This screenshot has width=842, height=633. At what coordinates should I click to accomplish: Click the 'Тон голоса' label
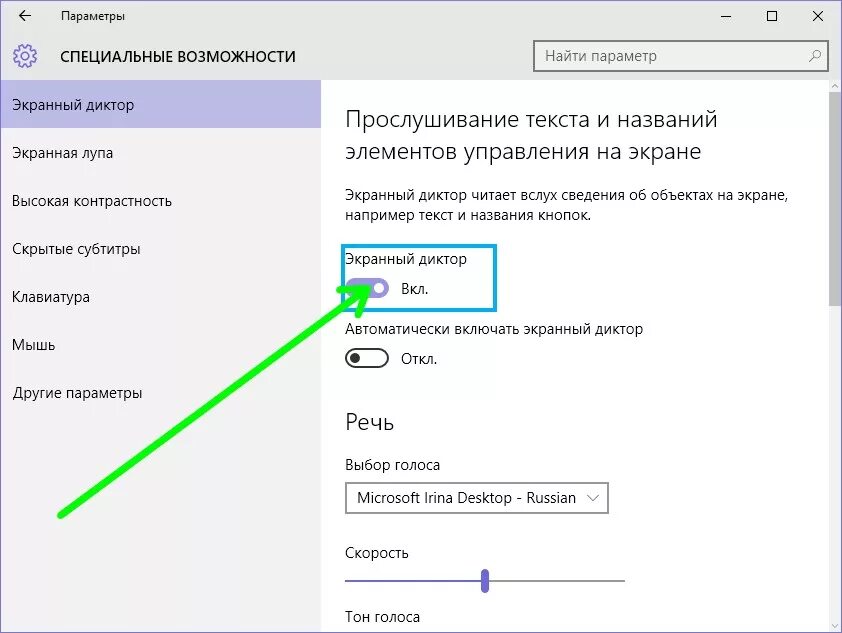[x=382, y=617]
